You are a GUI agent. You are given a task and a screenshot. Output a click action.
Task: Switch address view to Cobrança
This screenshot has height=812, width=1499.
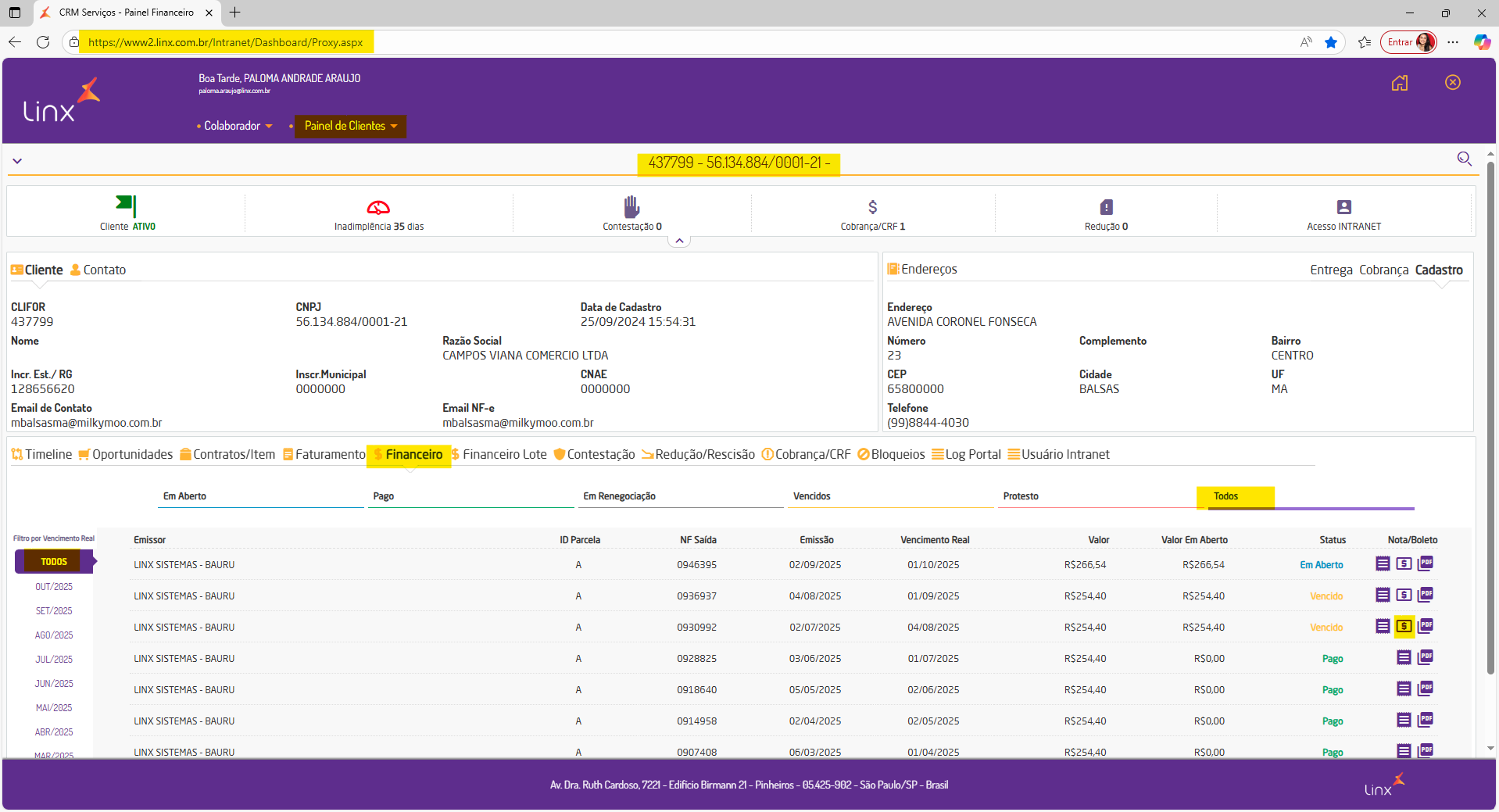(x=1383, y=270)
